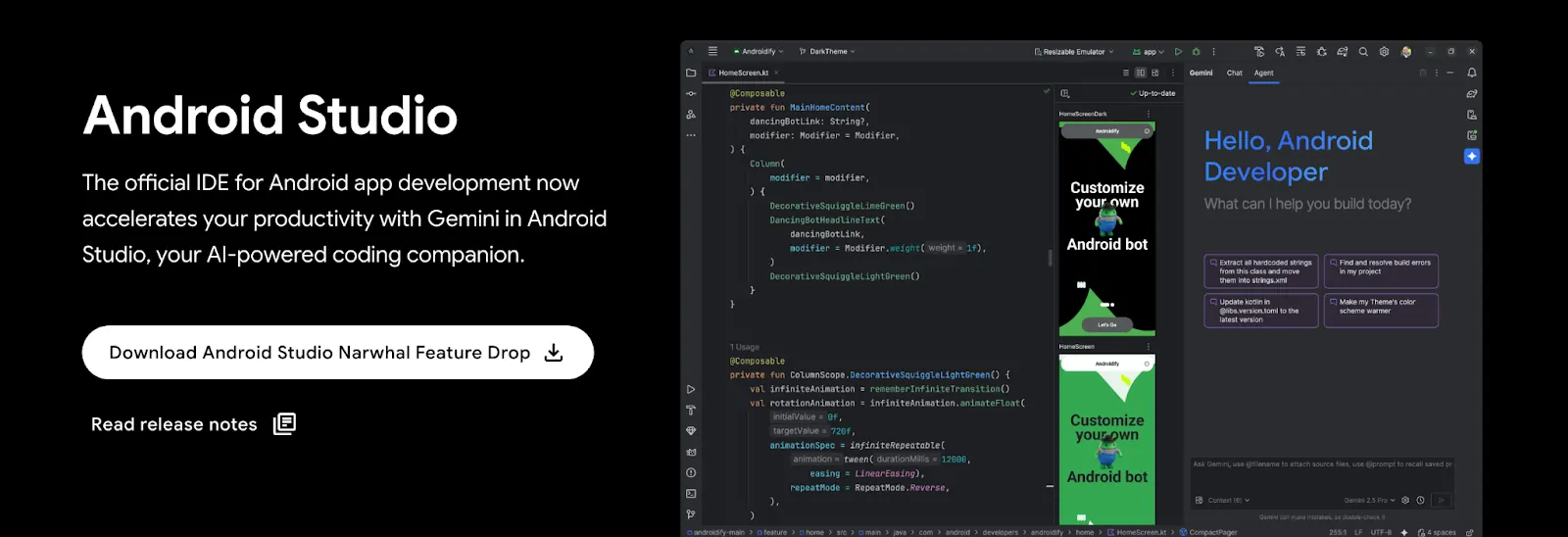This screenshot has width=1568, height=537.
Task: Toggle the read-only lock in status bar
Action: pyautogui.click(x=1469, y=532)
